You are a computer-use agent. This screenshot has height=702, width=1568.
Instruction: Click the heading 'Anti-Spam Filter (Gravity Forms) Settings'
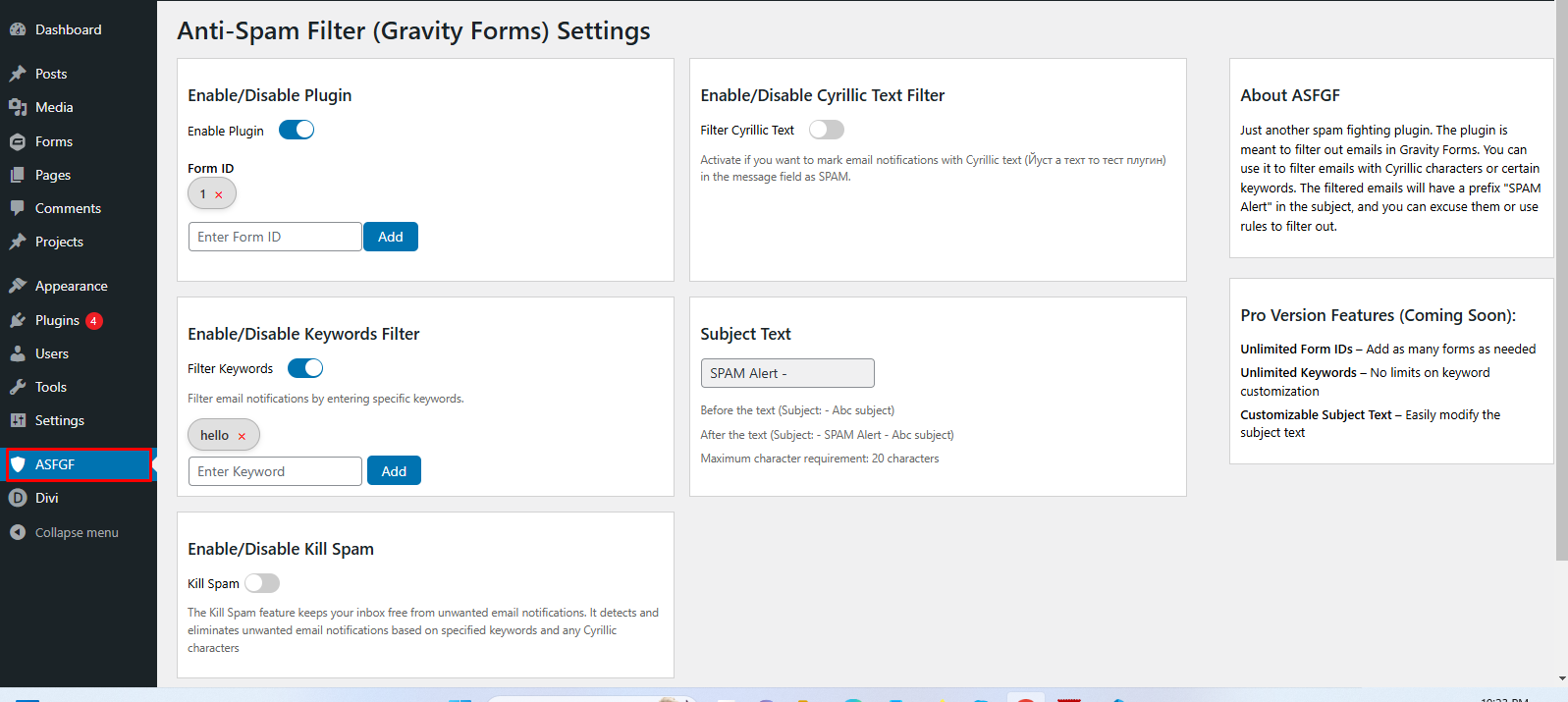(x=413, y=30)
